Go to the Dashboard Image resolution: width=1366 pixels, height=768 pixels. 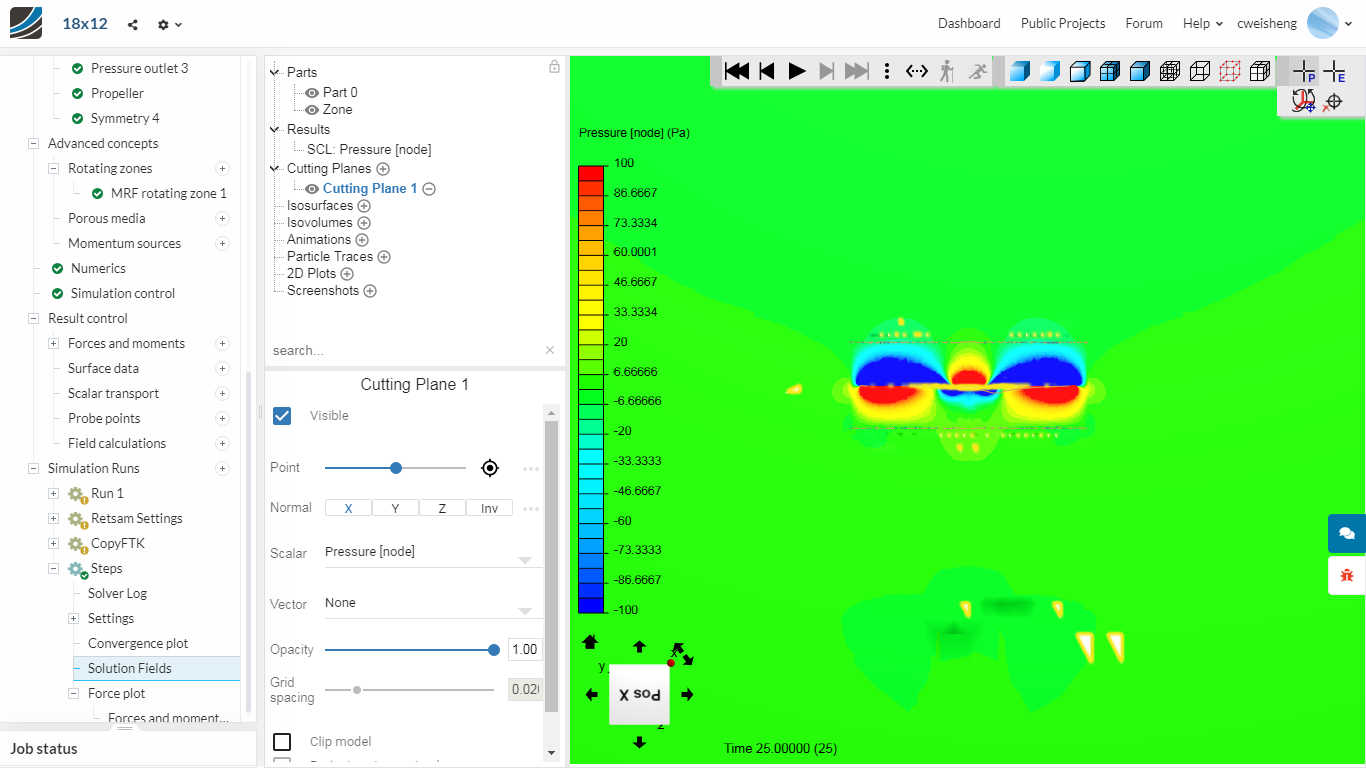tap(969, 23)
